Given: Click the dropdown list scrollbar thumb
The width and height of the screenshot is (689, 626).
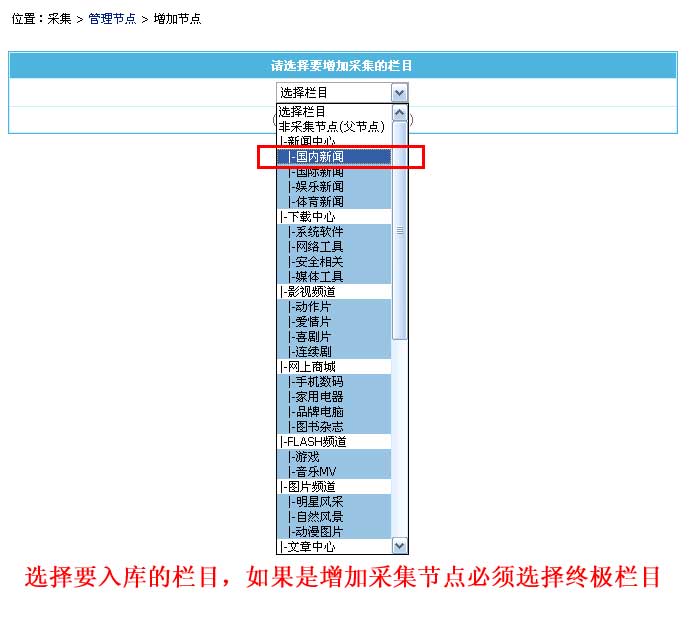Looking at the screenshot, I should 400,230.
